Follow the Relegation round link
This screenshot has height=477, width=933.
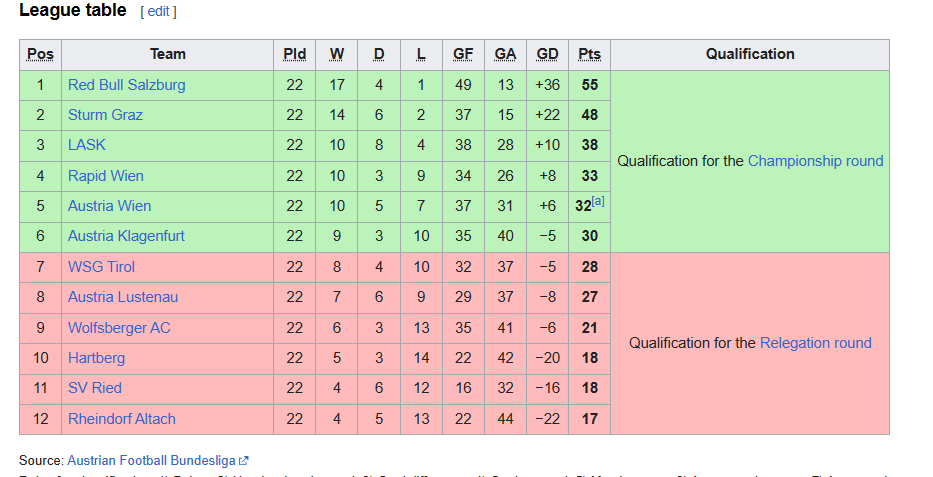[816, 343]
